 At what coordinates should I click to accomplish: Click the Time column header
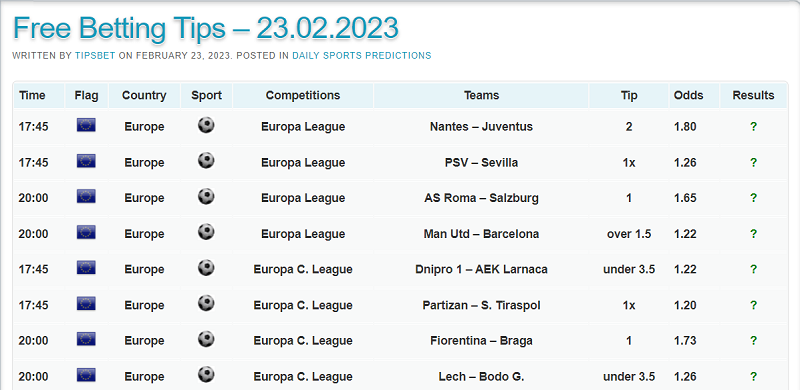coord(32,95)
